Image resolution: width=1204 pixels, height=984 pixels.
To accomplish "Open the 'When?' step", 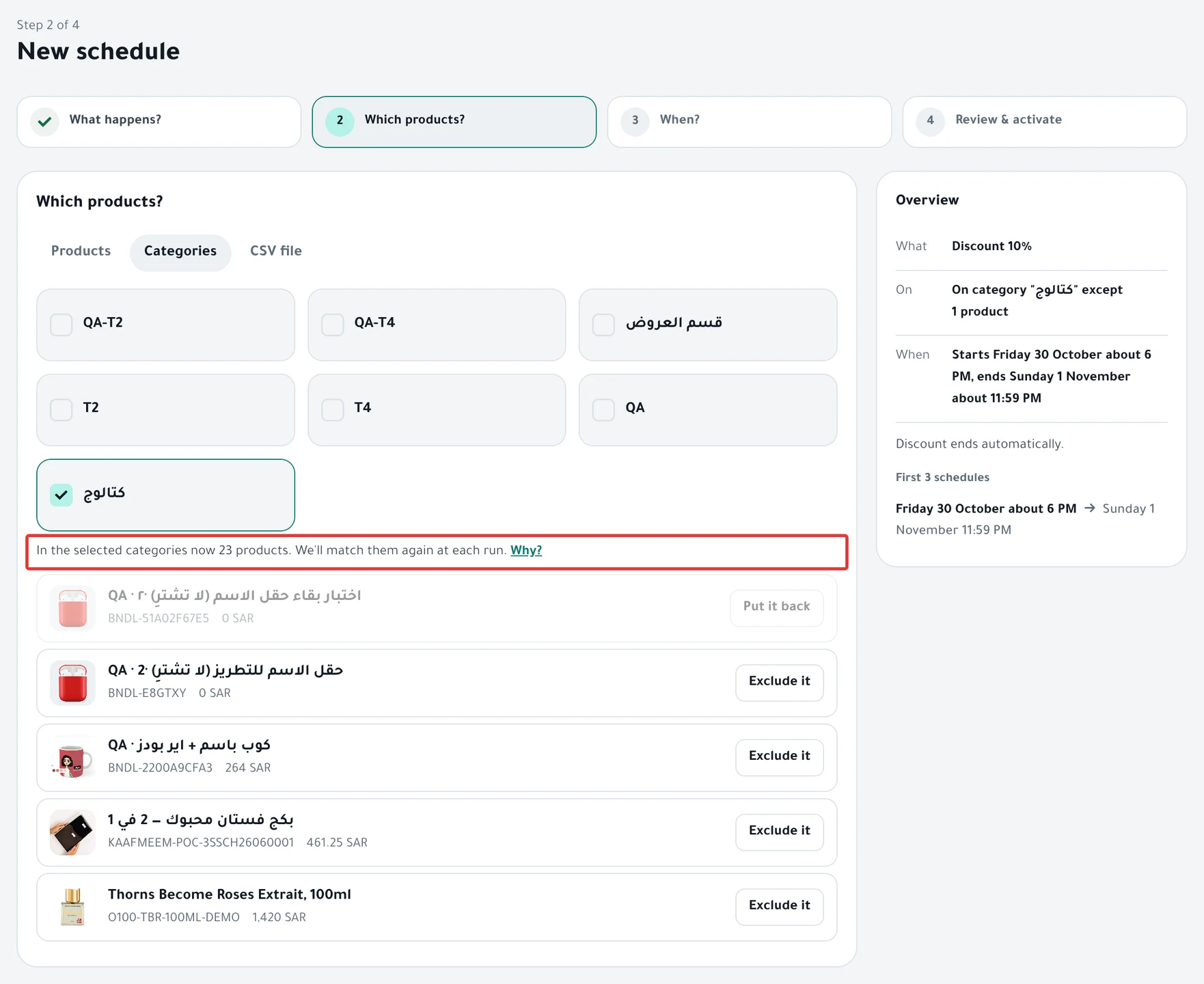I will click(749, 122).
